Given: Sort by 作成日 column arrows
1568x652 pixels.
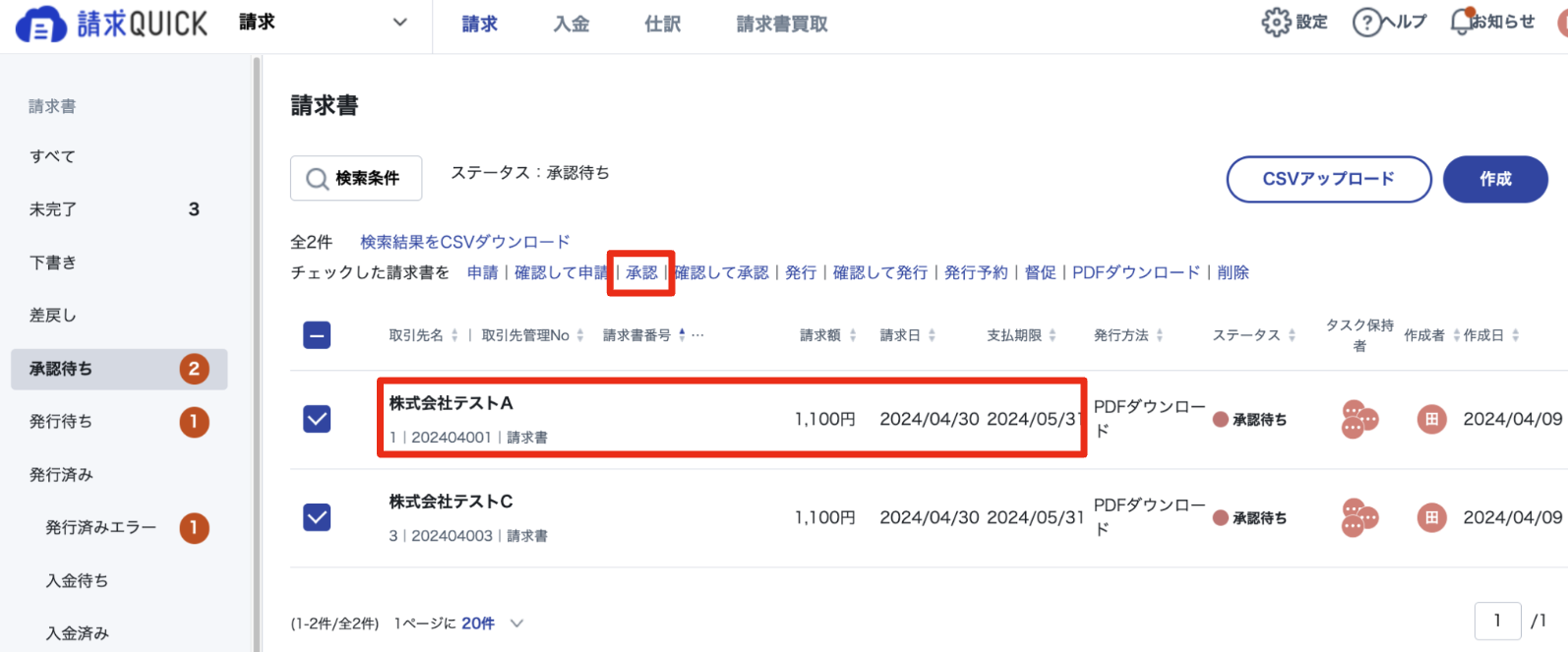Looking at the screenshot, I should 1516,335.
